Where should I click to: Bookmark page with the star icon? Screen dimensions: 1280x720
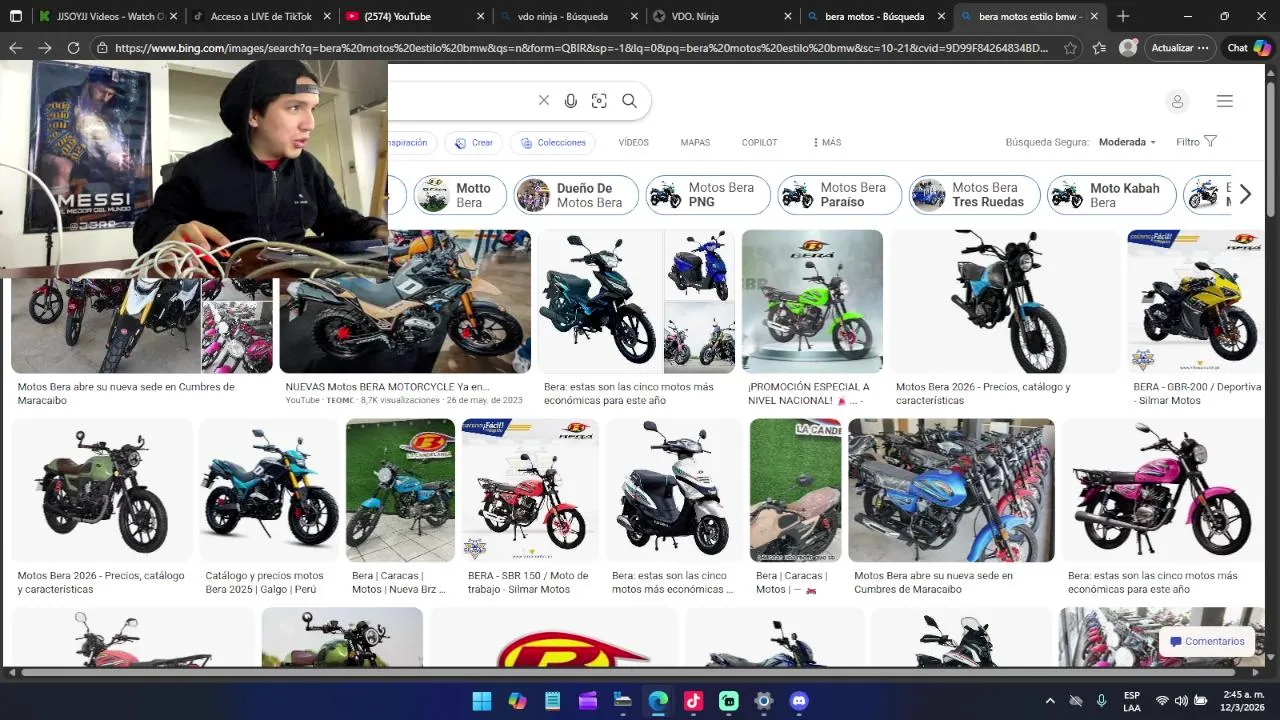pyautogui.click(x=1070, y=48)
